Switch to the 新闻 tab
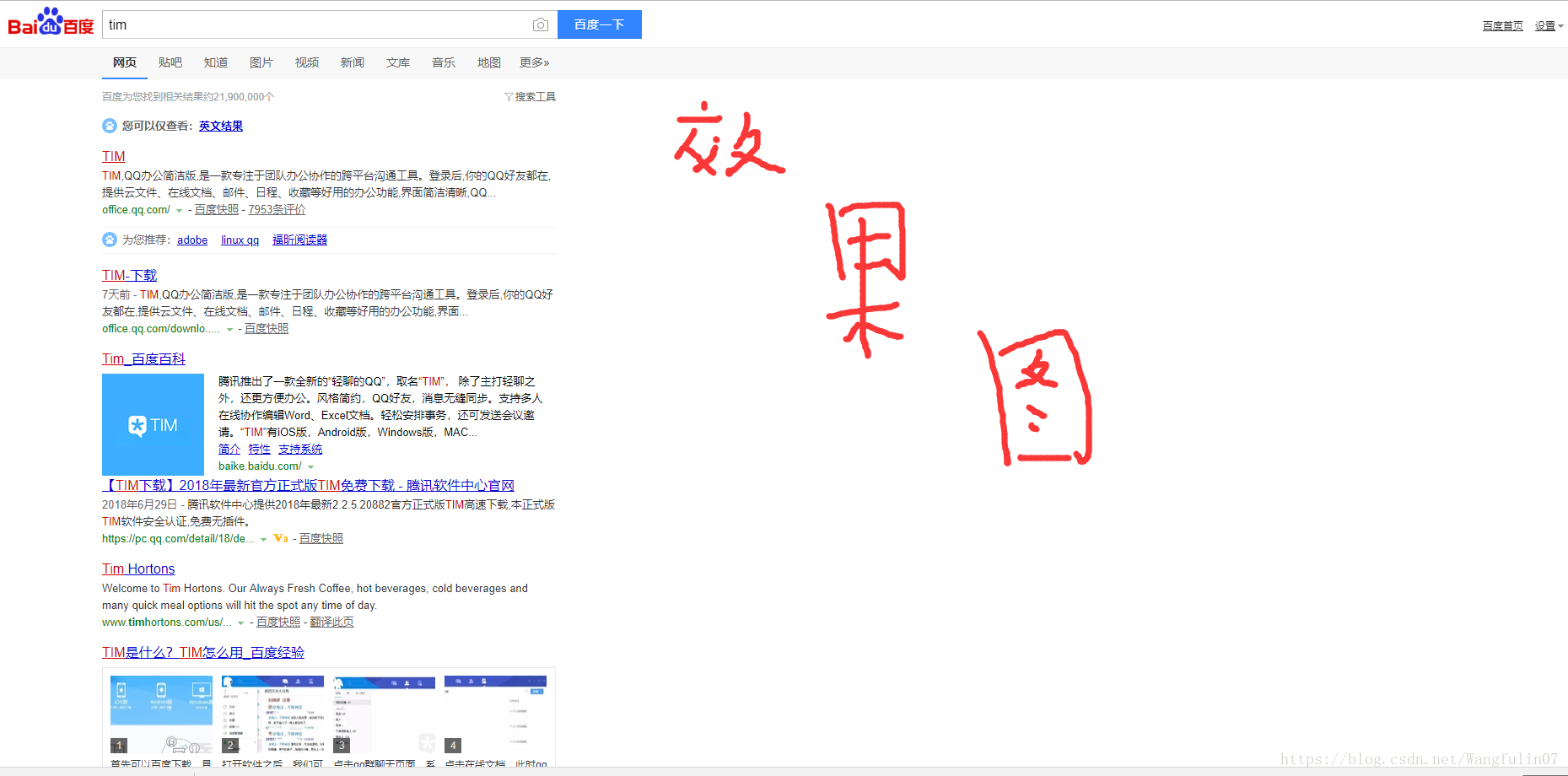Viewport: 1568px width, 776px height. (353, 62)
